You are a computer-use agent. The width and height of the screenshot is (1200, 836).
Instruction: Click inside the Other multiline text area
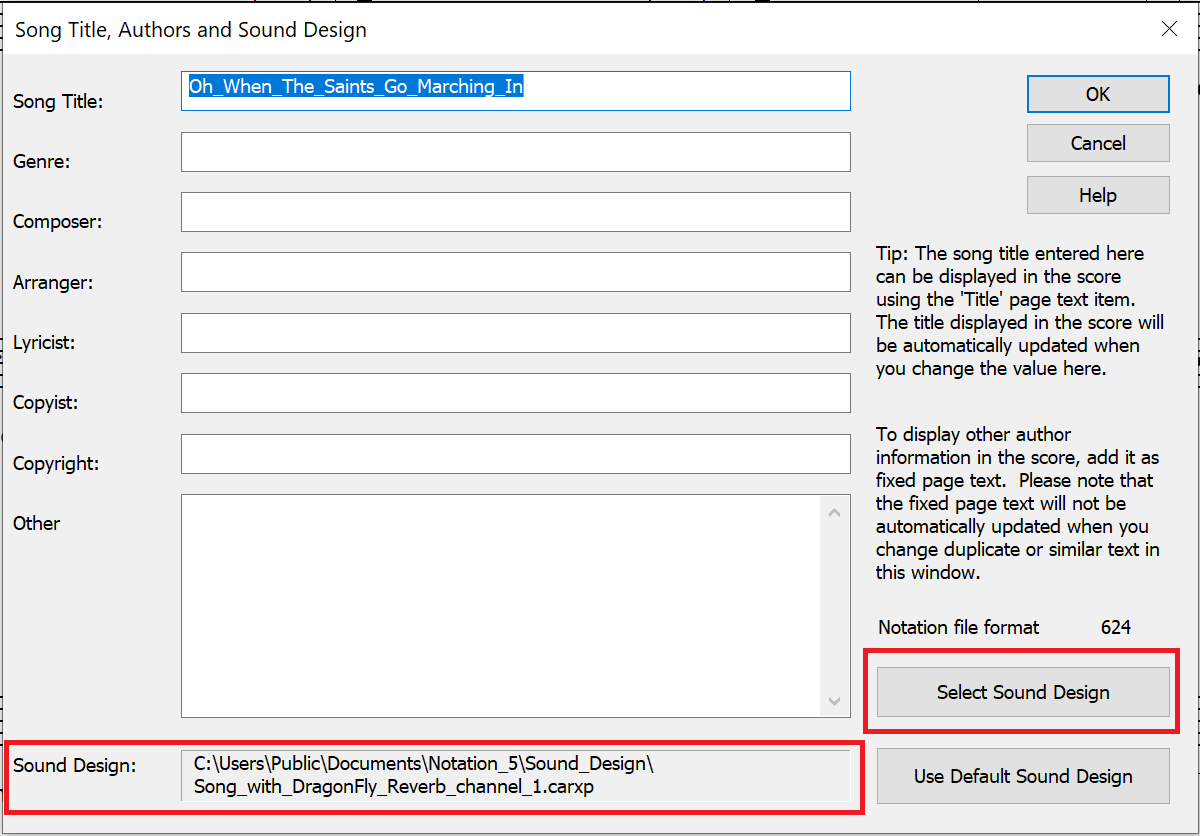click(500, 605)
